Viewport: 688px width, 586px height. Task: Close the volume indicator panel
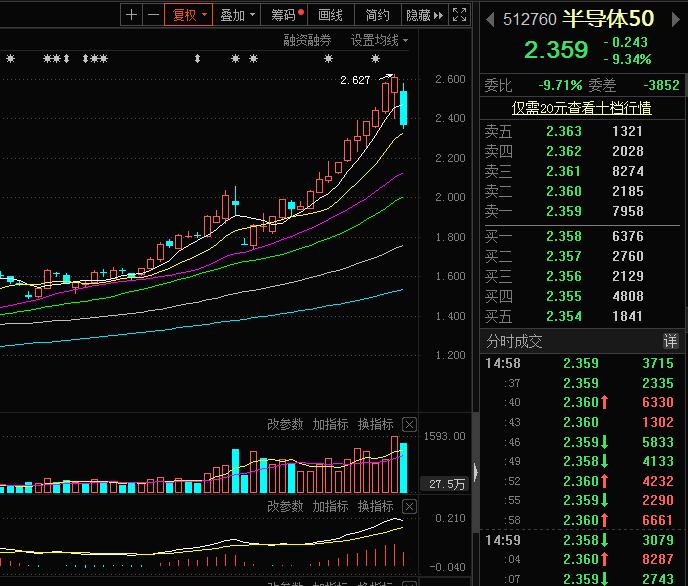tap(409, 425)
